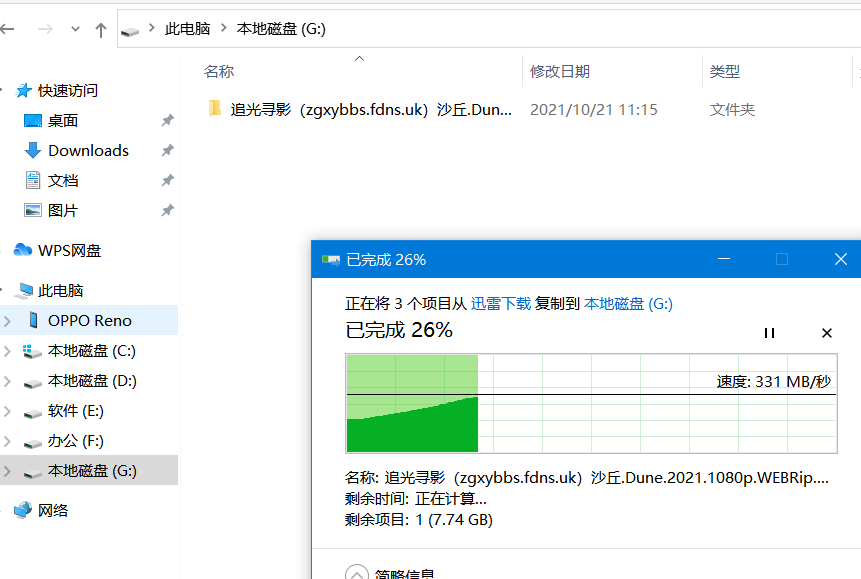
Task: Minimize the 已完成 26% copy dialog
Action: point(724,259)
